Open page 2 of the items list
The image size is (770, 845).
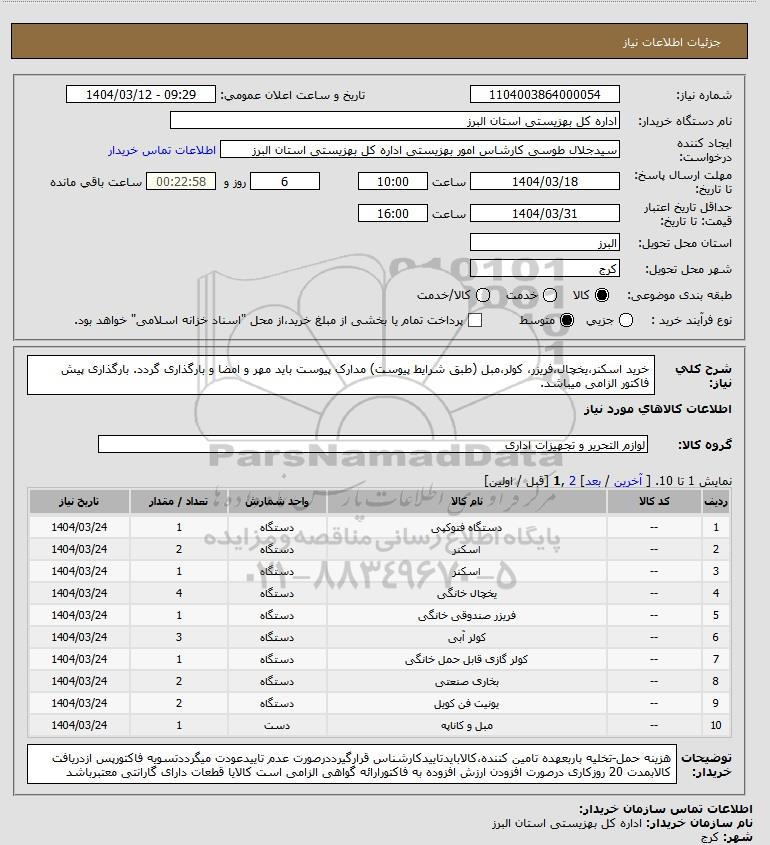(572, 481)
